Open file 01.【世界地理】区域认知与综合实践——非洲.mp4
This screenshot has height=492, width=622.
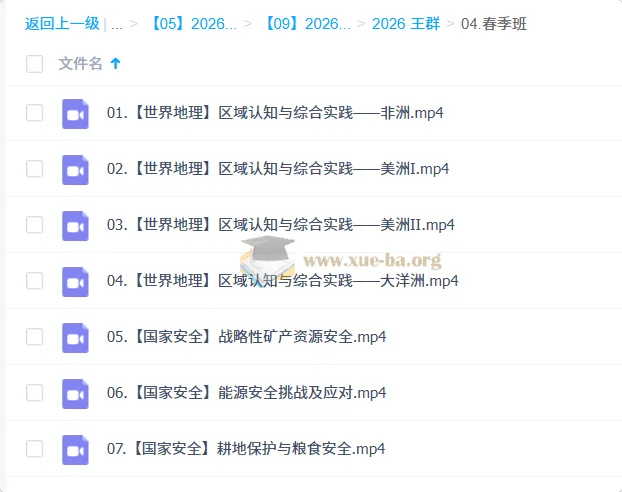(275, 113)
